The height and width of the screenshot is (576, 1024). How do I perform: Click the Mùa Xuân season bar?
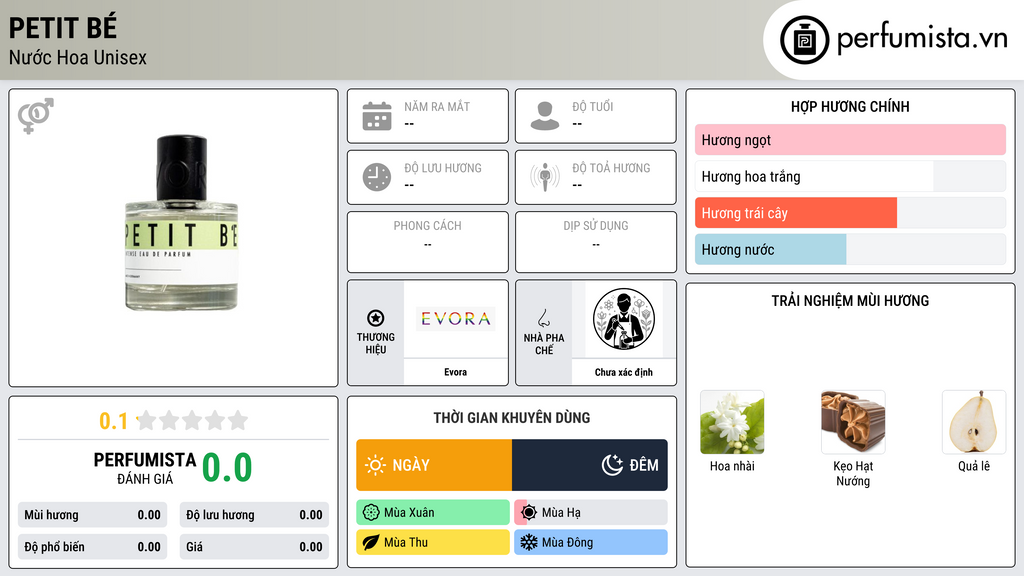433,513
